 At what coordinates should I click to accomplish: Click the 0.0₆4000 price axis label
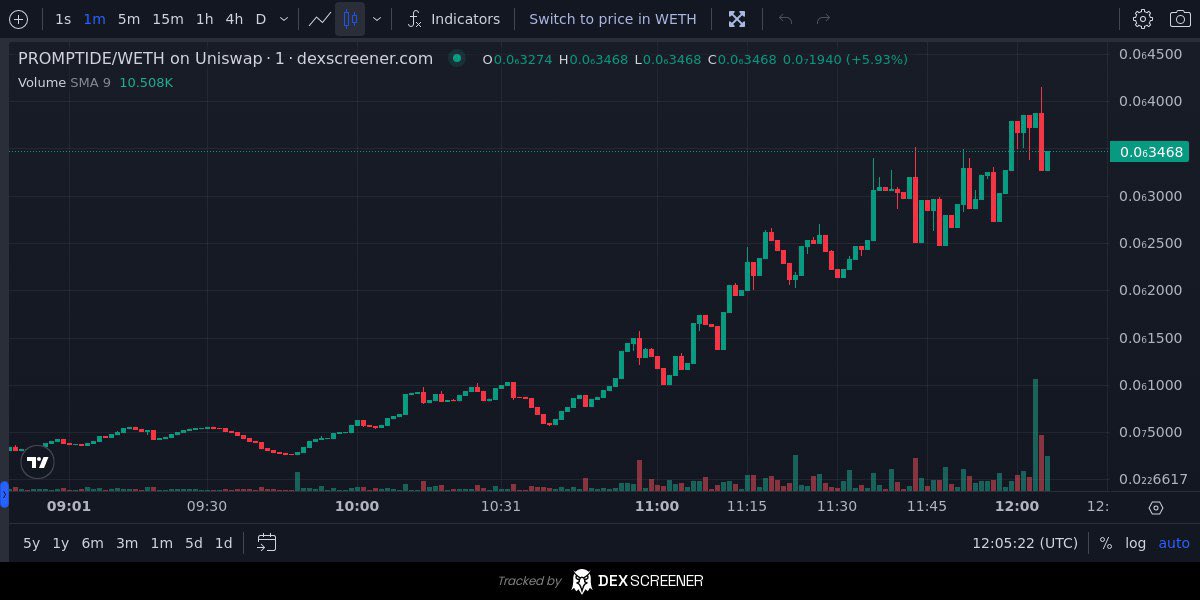click(x=1151, y=101)
